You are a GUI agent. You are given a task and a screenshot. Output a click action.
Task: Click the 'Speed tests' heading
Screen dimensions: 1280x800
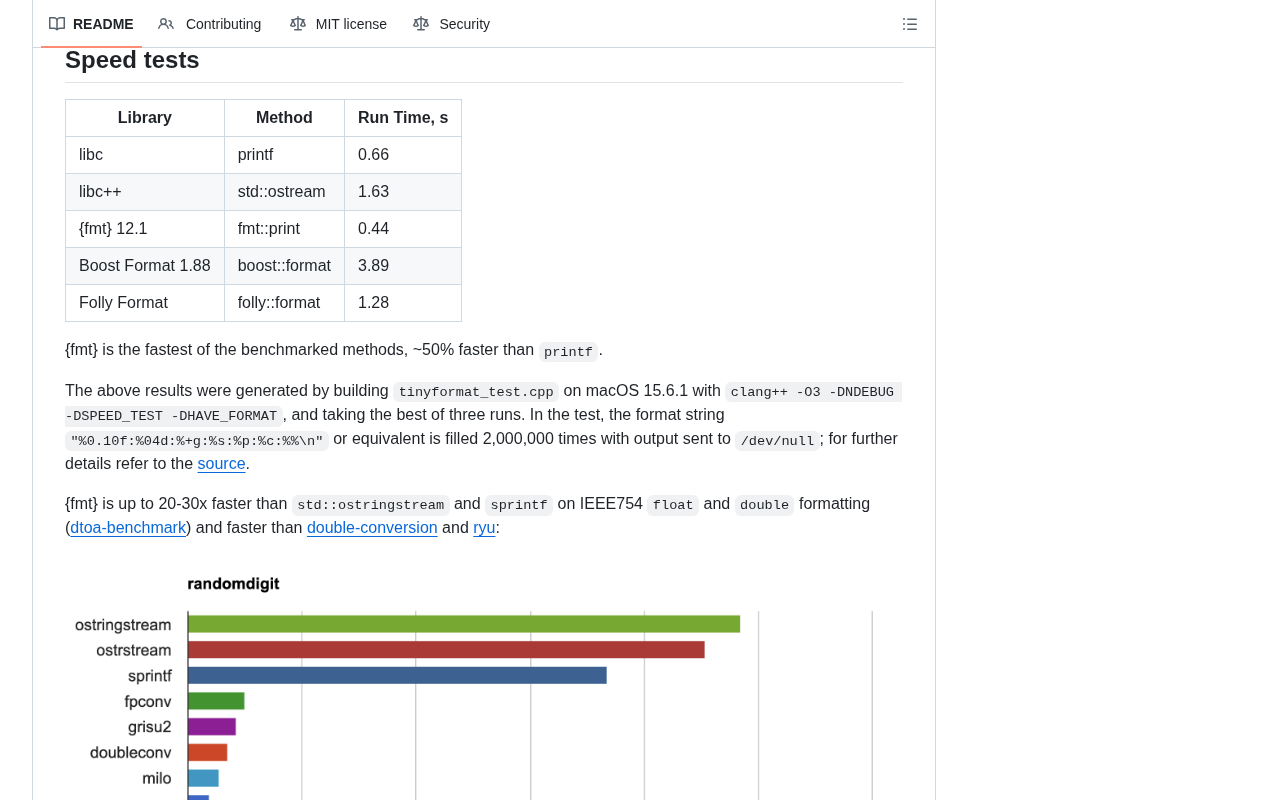point(132,60)
